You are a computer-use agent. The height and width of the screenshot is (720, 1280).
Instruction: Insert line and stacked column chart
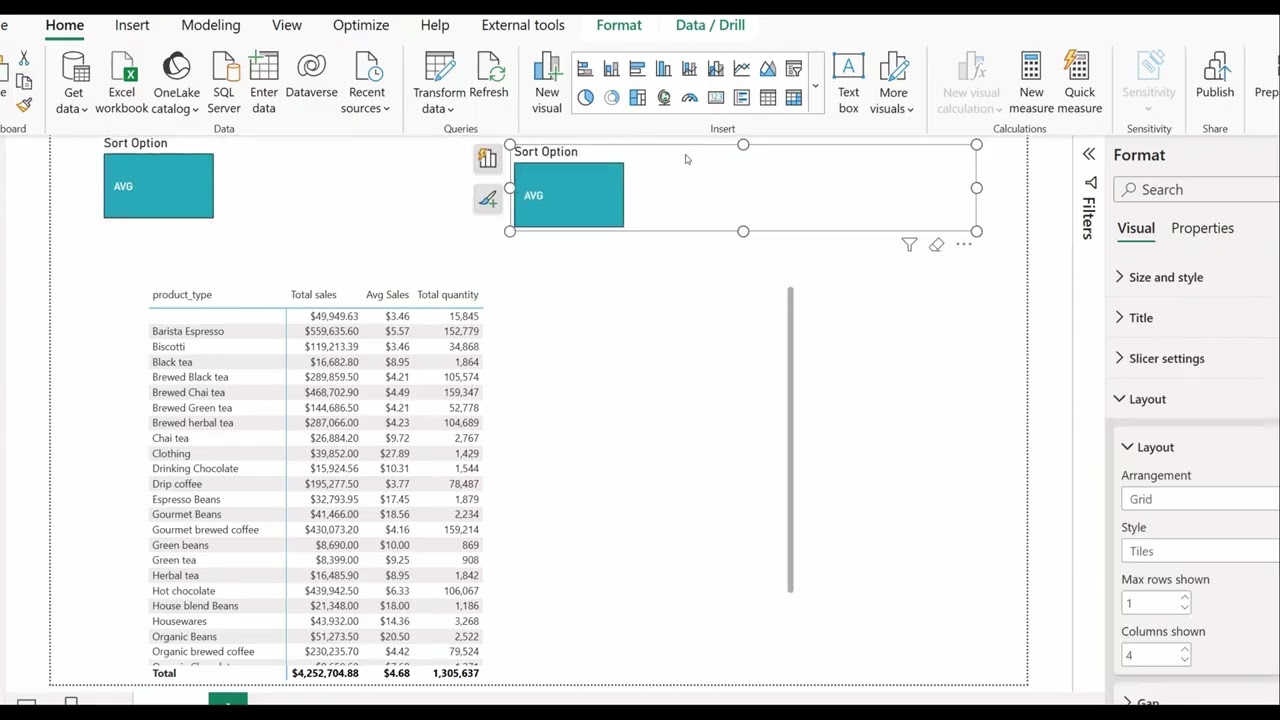tap(689, 69)
